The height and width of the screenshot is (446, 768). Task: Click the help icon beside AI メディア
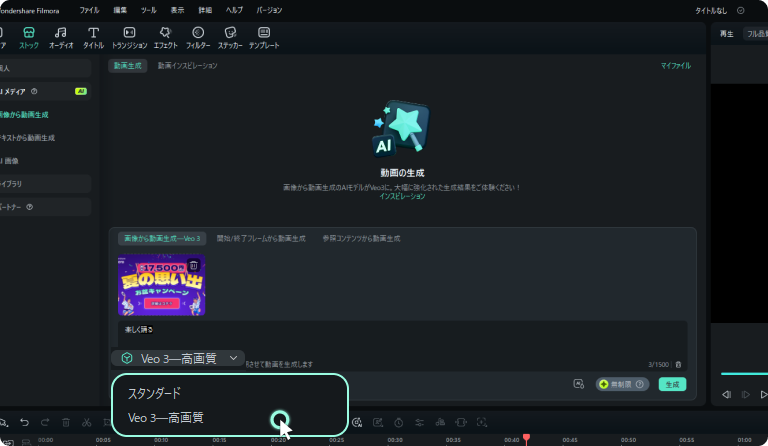point(34,91)
